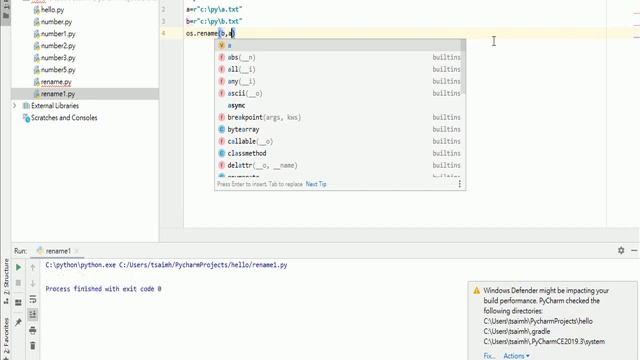
Task: Open number.py in project tree
Action: coord(56,22)
